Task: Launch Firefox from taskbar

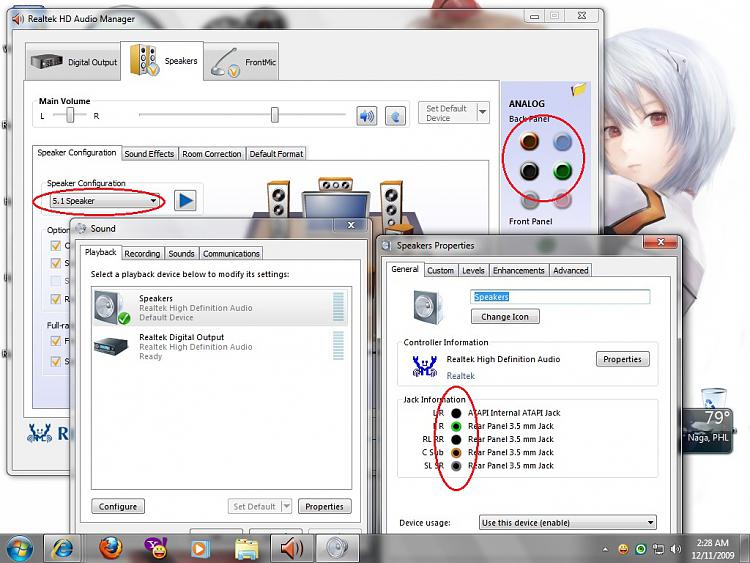Action: coord(110,549)
